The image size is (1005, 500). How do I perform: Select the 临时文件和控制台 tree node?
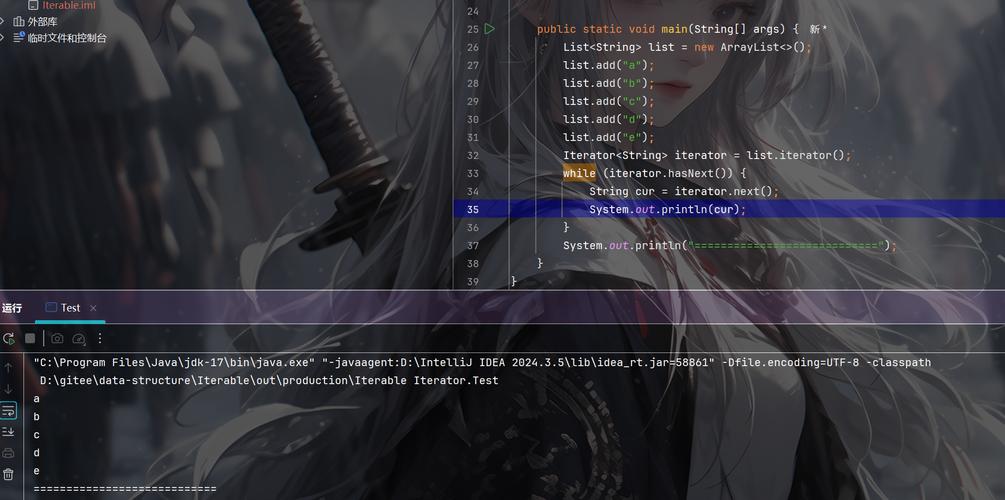pyautogui.click(x=67, y=38)
